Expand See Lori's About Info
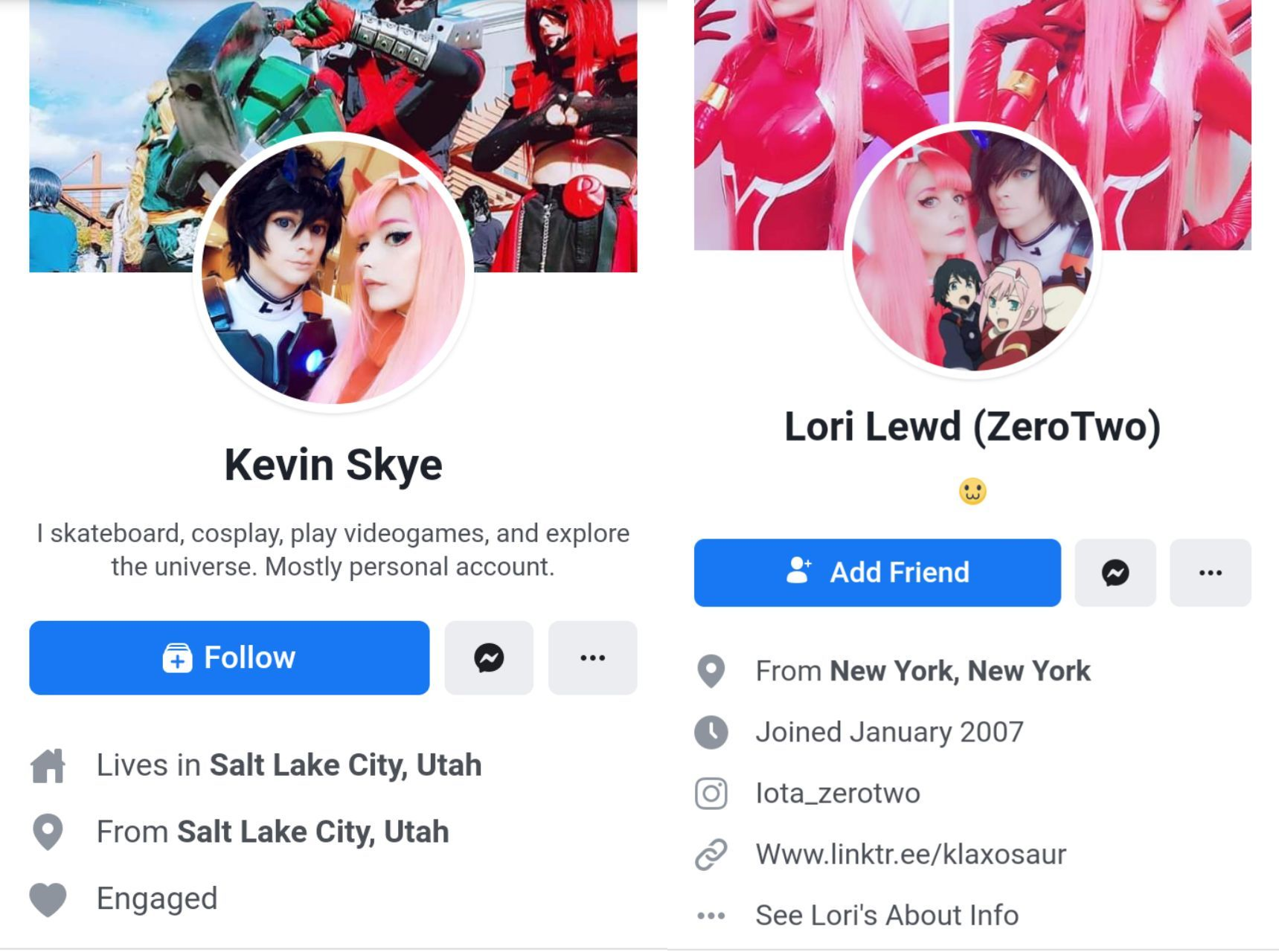The width and height of the screenshot is (1279, 952). (887, 916)
